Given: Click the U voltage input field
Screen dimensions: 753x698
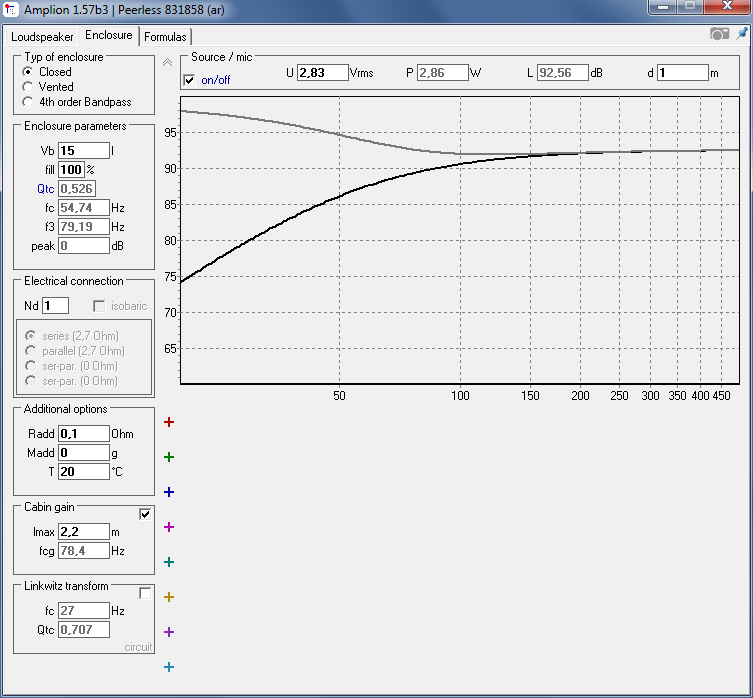Looking at the screenshot, I should (322, 73).
